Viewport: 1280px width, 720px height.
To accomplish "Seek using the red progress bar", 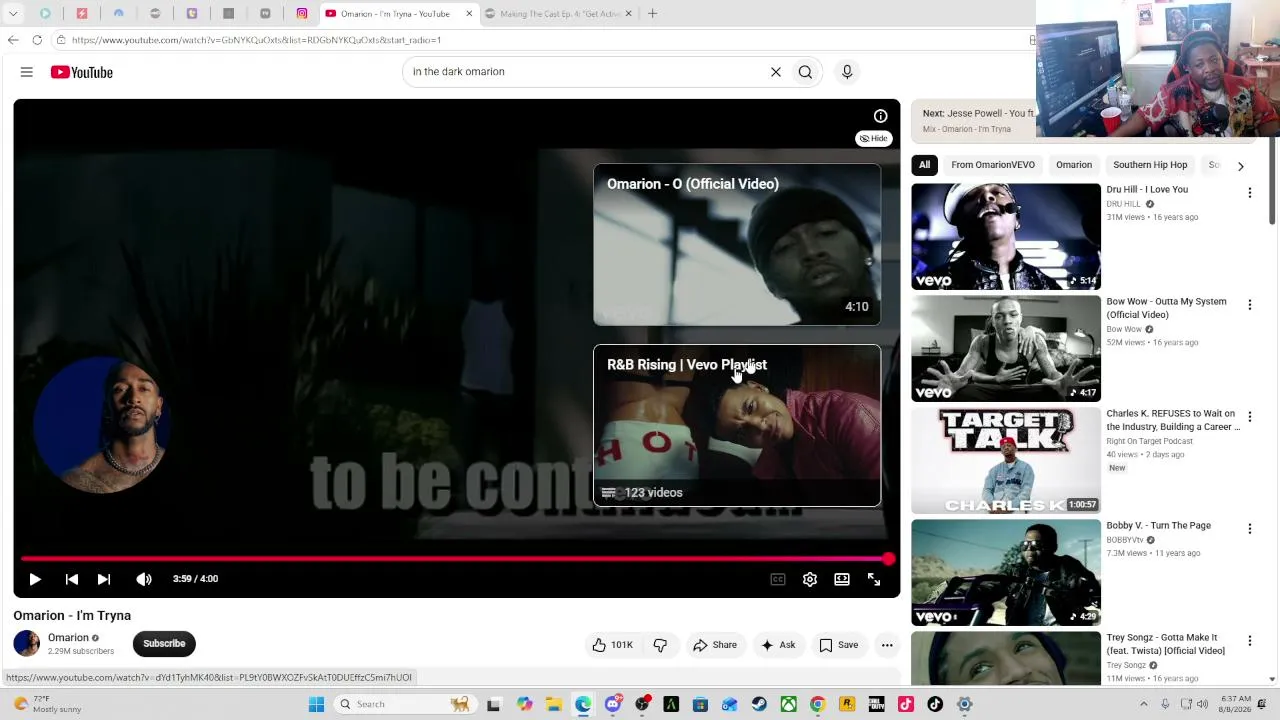I will coord(455,559).
